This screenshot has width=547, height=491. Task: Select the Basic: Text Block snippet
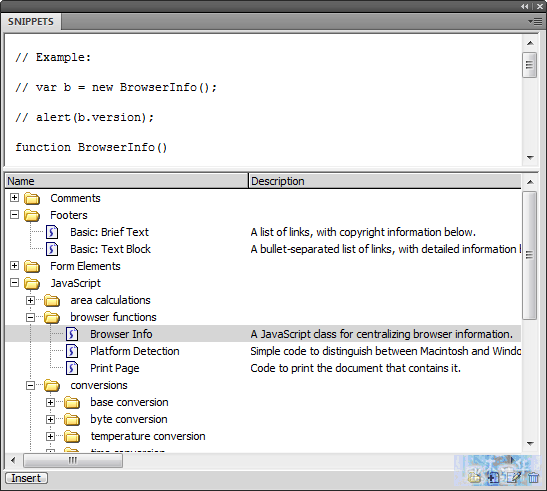pyautogui.click(x=110, y=249)
